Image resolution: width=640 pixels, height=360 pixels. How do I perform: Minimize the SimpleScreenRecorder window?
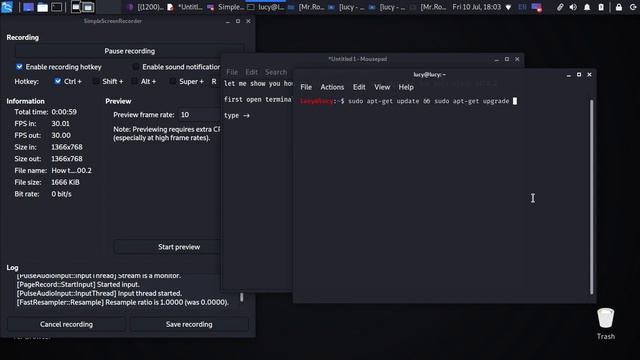pyautogui.click(x=228, y=21)
